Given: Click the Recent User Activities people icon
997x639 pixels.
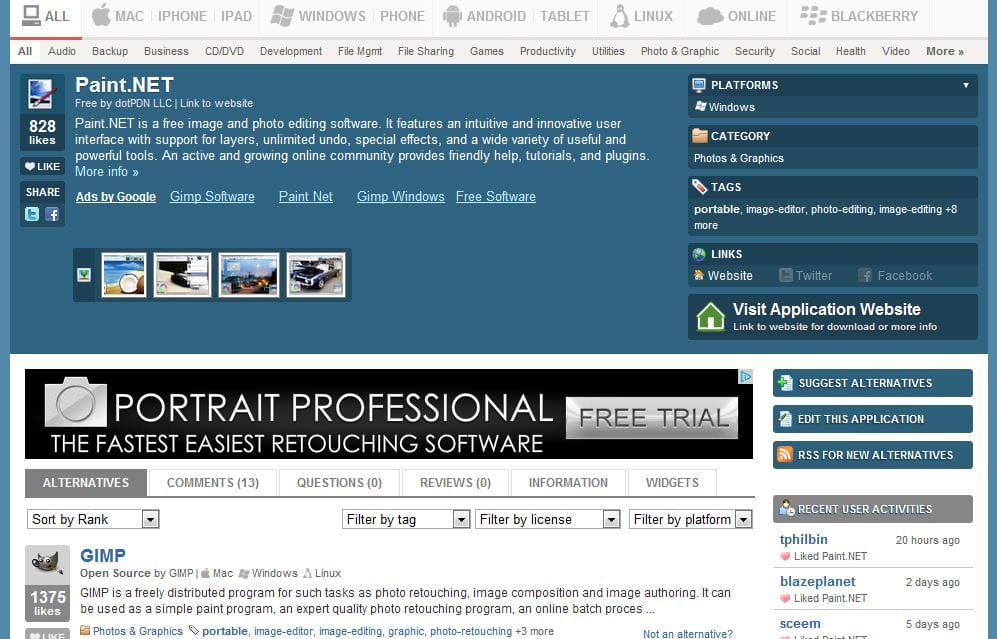Looking at the screenshot, I should (787, 508).
